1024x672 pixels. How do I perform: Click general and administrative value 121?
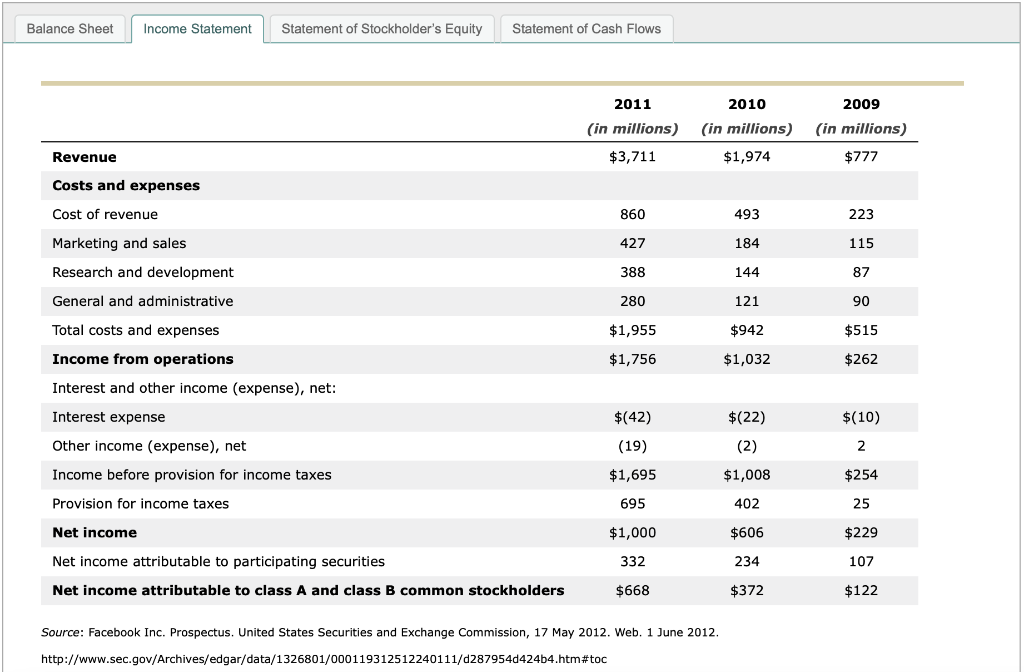[x=746, y=301]
